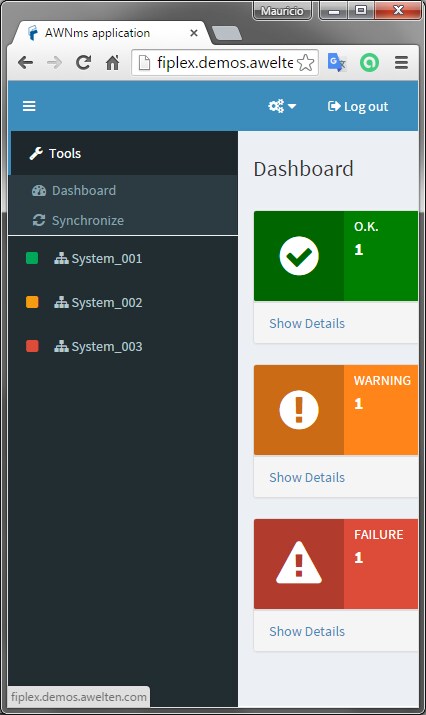Click the orange warning exclamation icon

pyautogui.click(x=299, y=409)
